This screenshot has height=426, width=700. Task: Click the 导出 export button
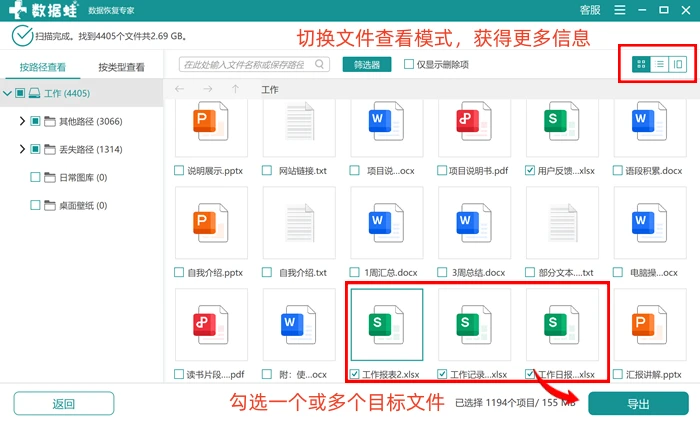click(638, 404)
